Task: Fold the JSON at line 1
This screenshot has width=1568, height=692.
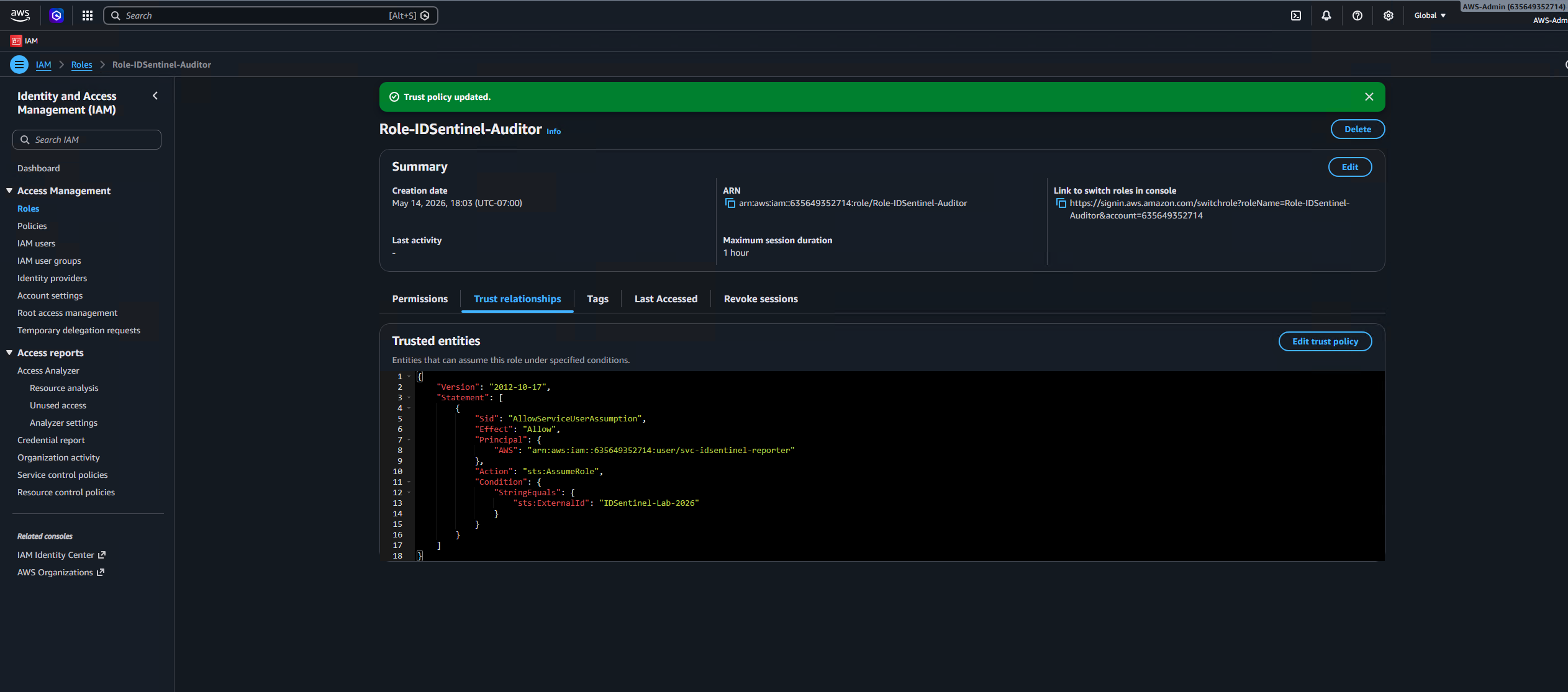Action: point(409,377)
